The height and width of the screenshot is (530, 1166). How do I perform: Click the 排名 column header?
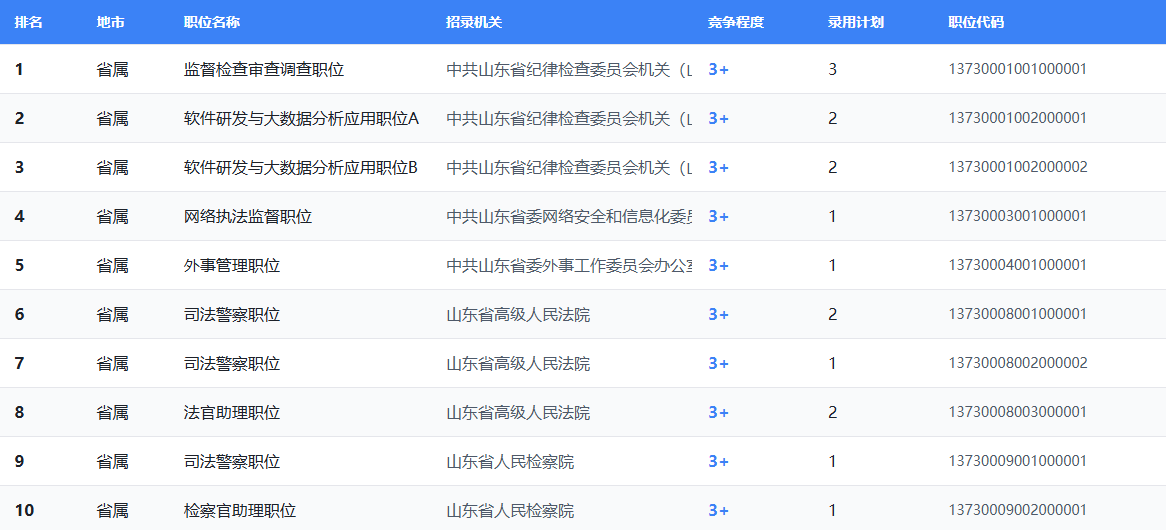tap(28, 22)
